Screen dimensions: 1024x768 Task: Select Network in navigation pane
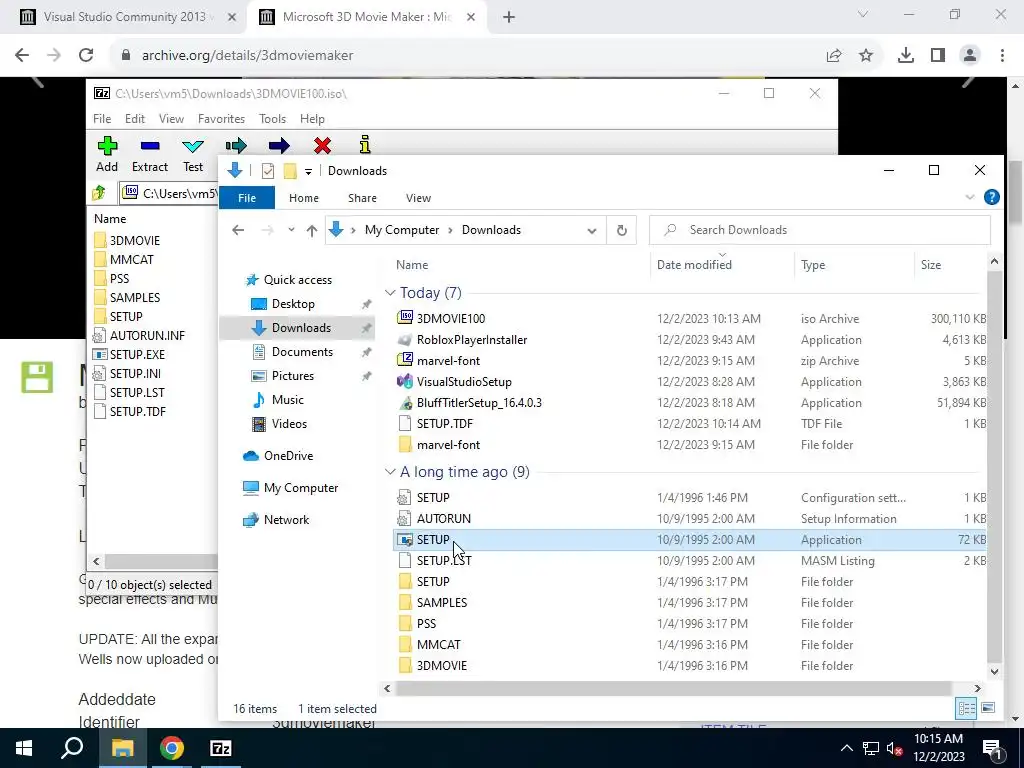point(286,520)
